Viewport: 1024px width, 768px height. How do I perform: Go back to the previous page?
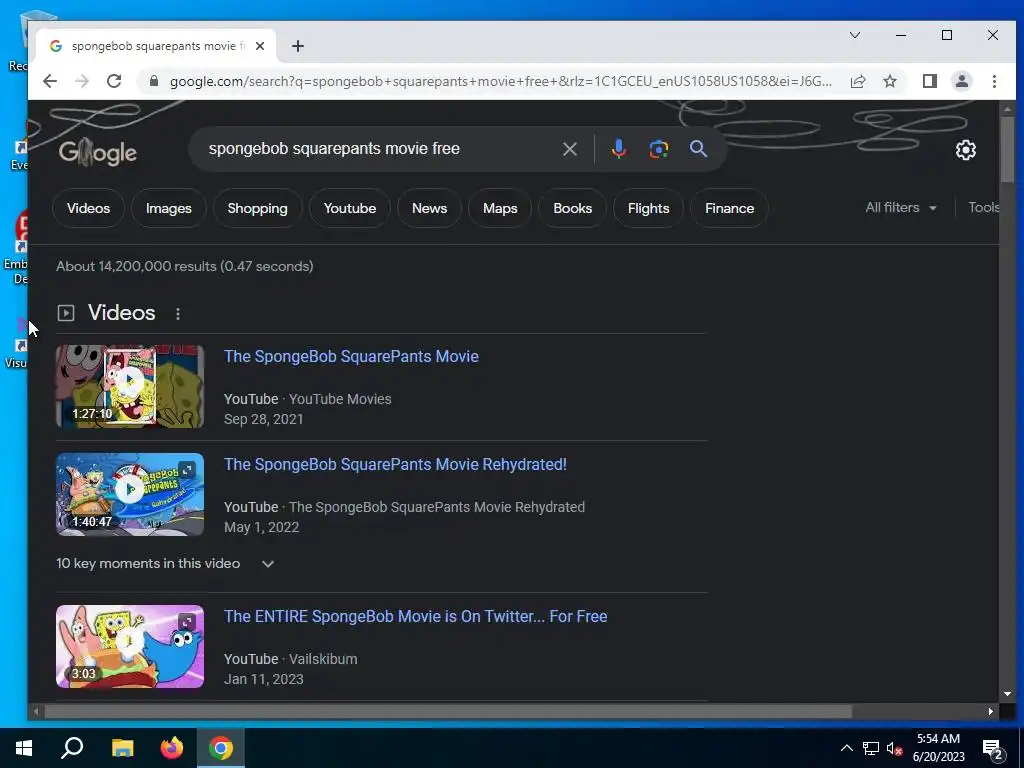click(50, 81)
